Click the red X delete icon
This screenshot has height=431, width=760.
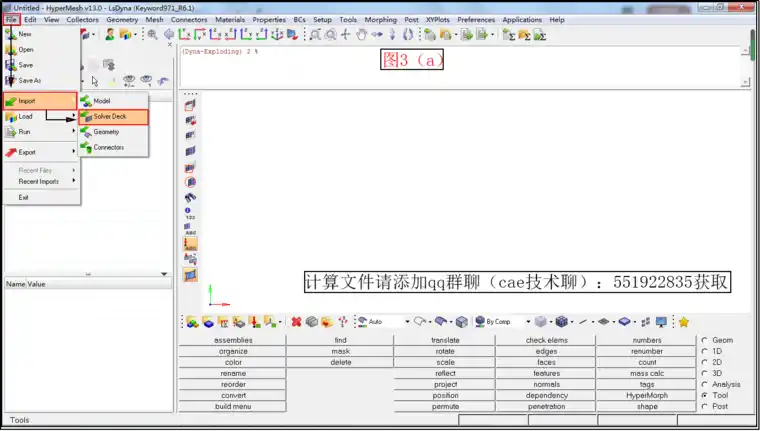296,322
